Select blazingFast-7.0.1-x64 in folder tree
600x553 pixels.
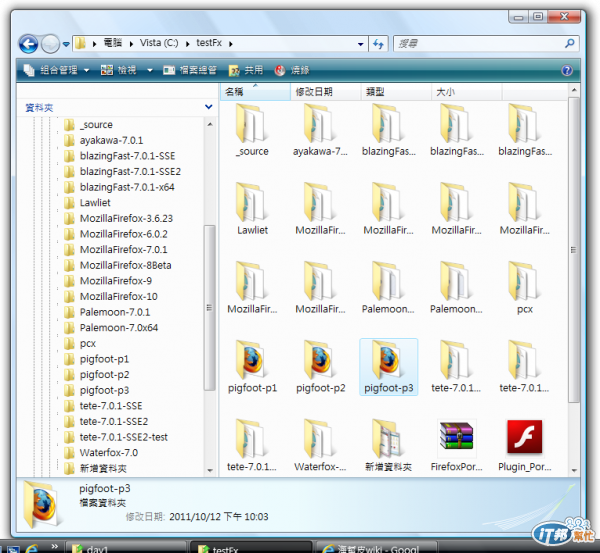tap(127, 187)
